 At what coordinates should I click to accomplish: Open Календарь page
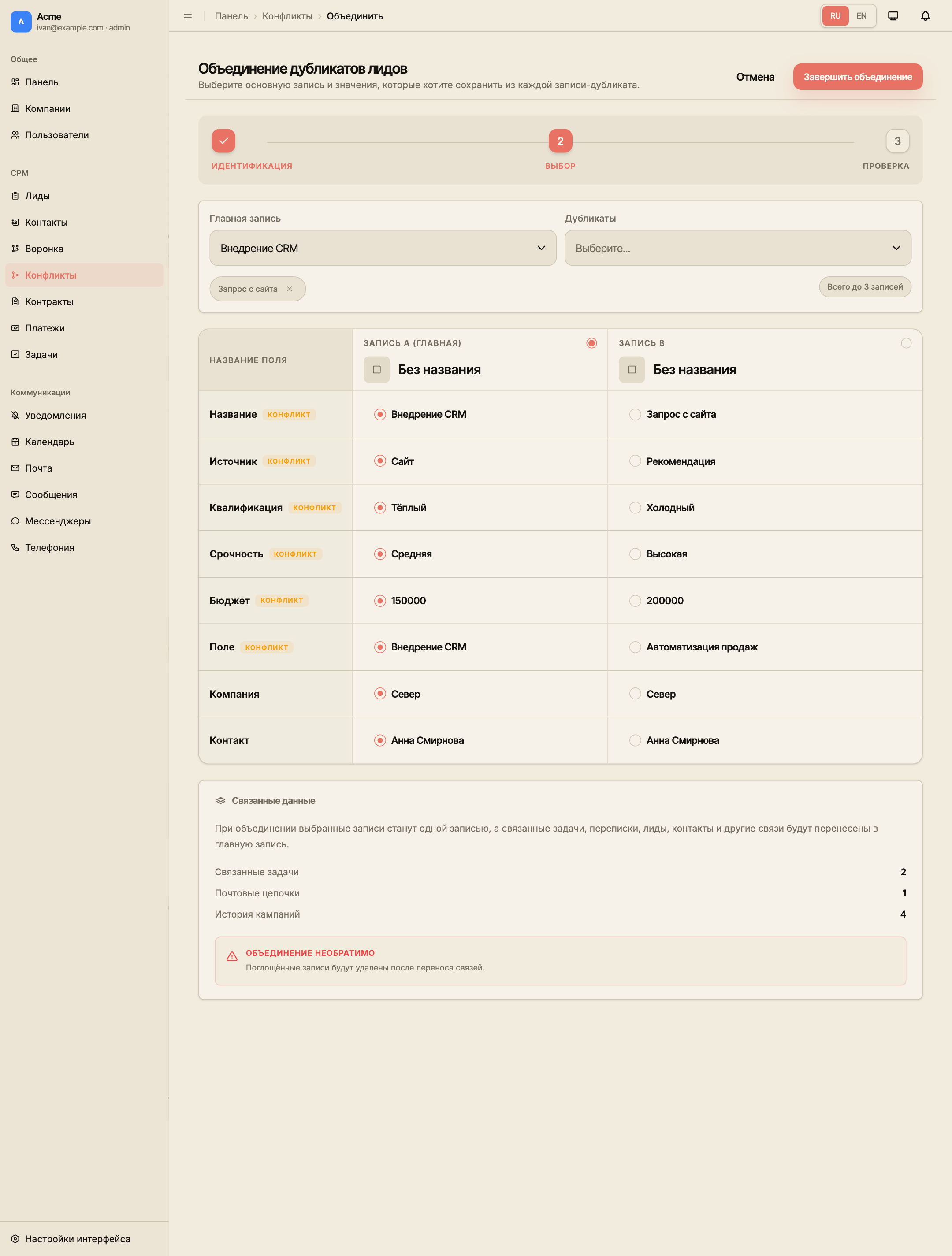pyautogui.click(x=84, y=442)
